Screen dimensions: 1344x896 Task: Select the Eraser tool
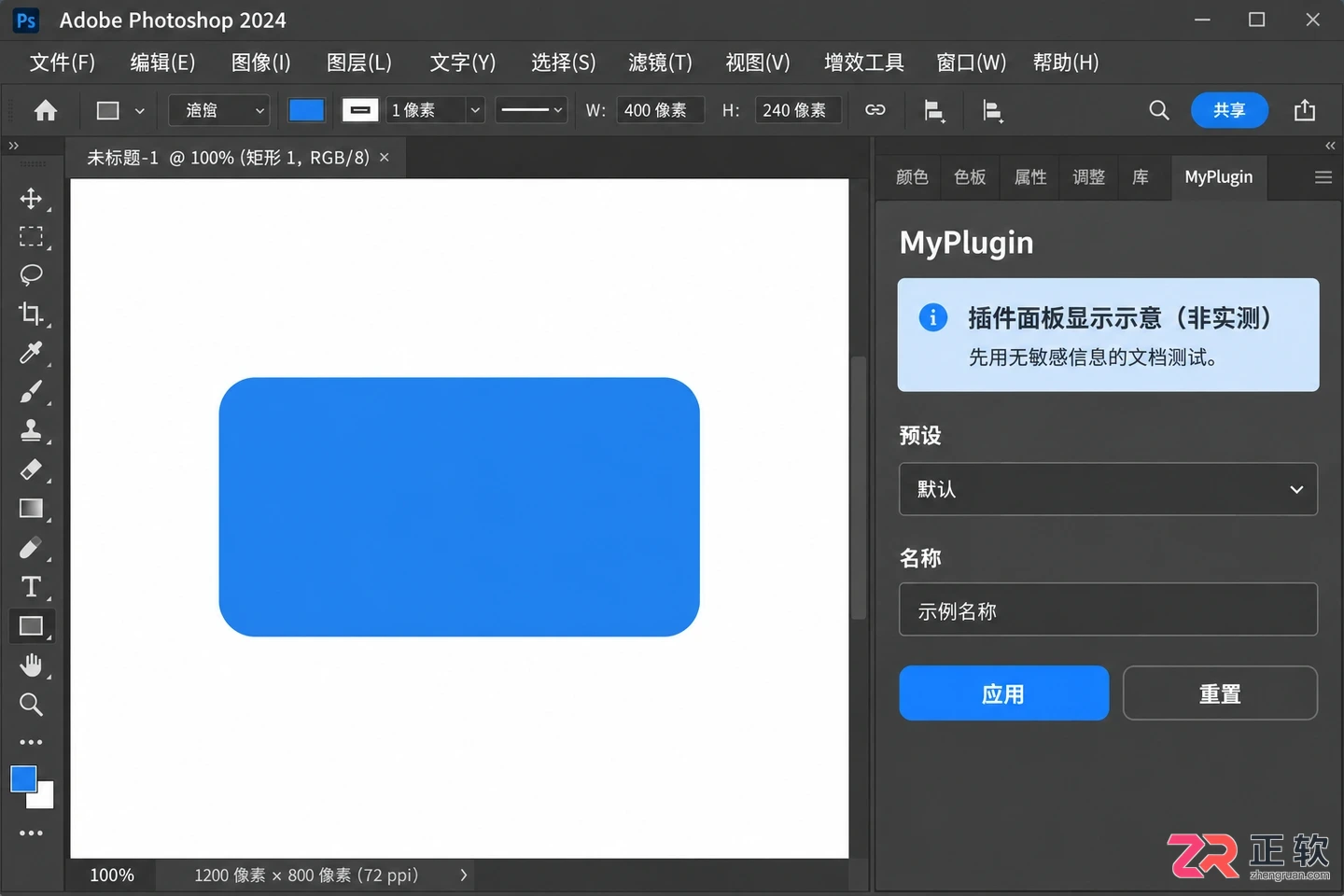(31, 469)
